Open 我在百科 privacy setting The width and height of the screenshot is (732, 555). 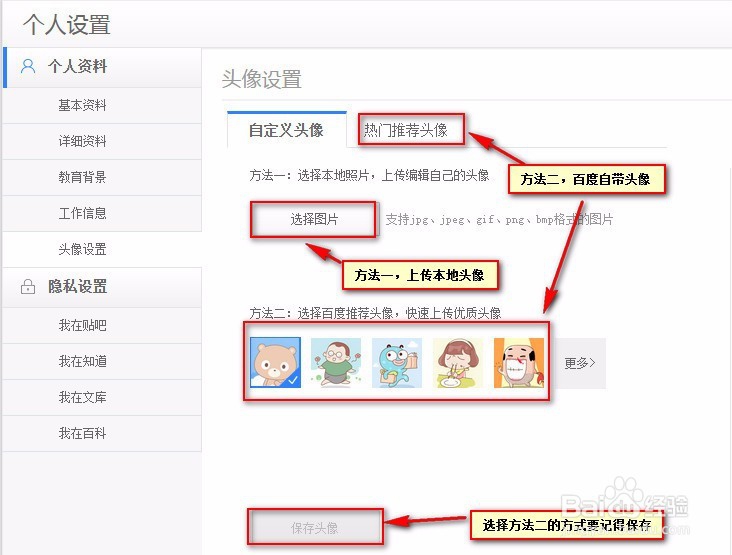click(x=102, y=433)
